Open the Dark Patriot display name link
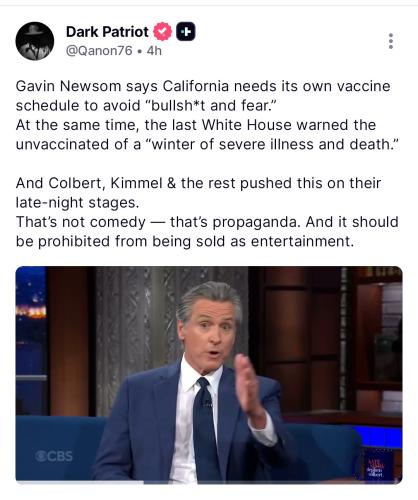This screenshot has height=500, width=418. pyautogui.click(x=107, y=32)
